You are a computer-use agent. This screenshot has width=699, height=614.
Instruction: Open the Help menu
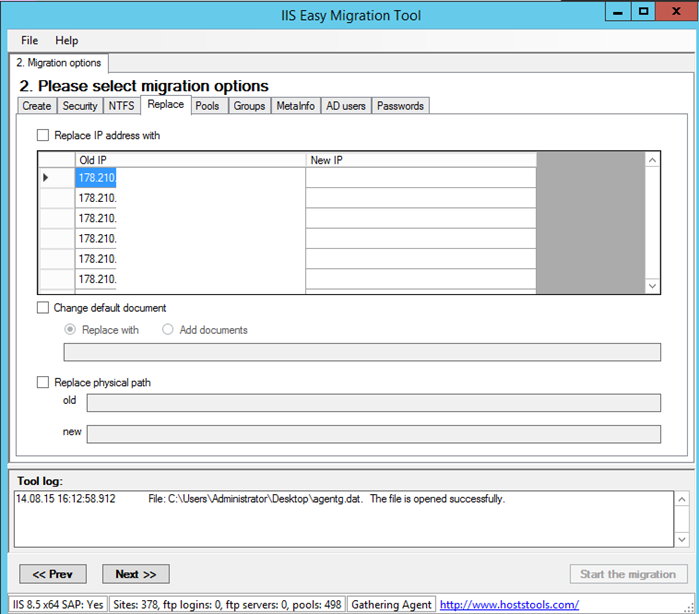coord(66,41)
